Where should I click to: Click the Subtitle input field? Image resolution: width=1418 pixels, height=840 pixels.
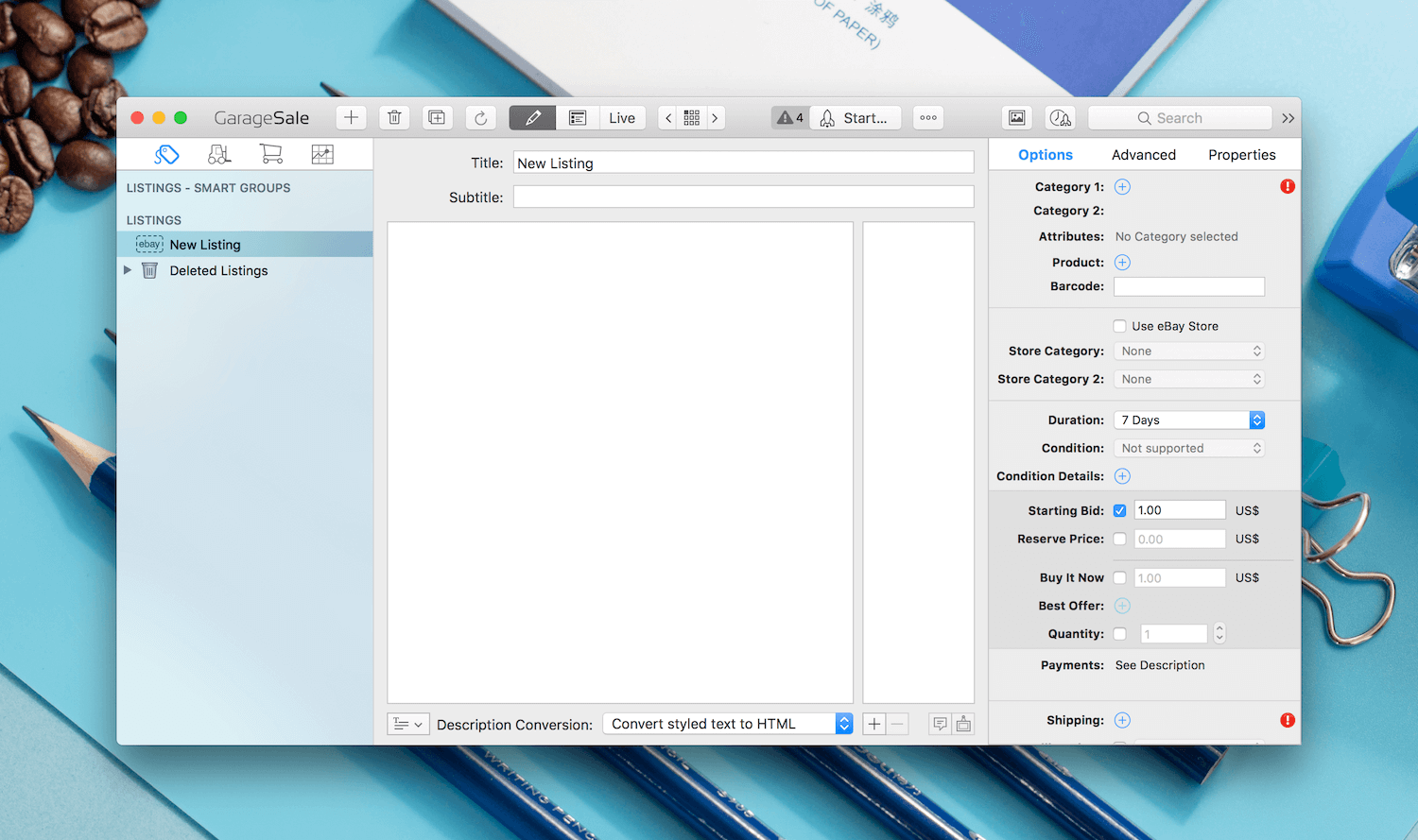point(743,197)
